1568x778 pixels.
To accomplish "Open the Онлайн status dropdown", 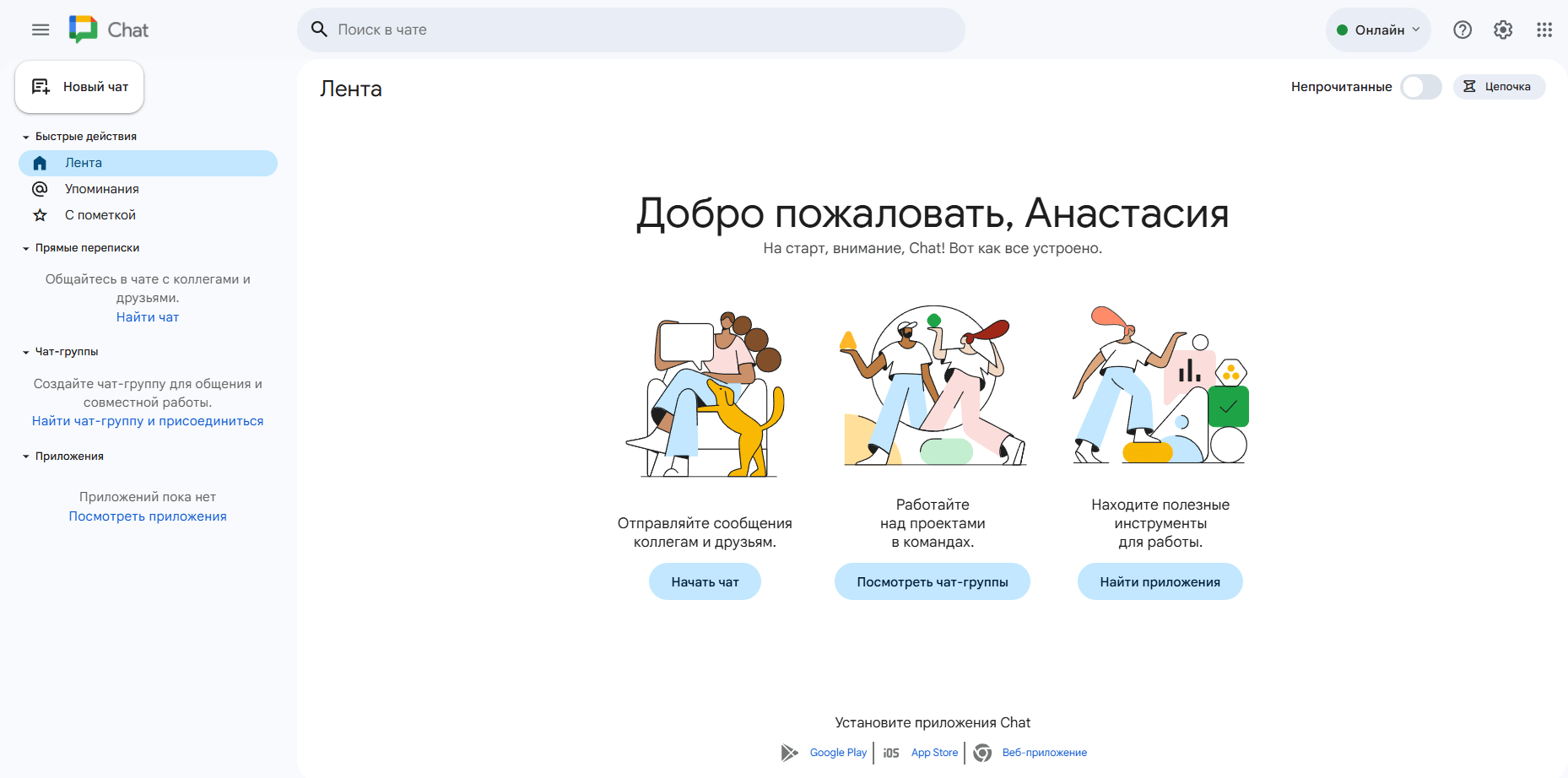I will 1378,30.
